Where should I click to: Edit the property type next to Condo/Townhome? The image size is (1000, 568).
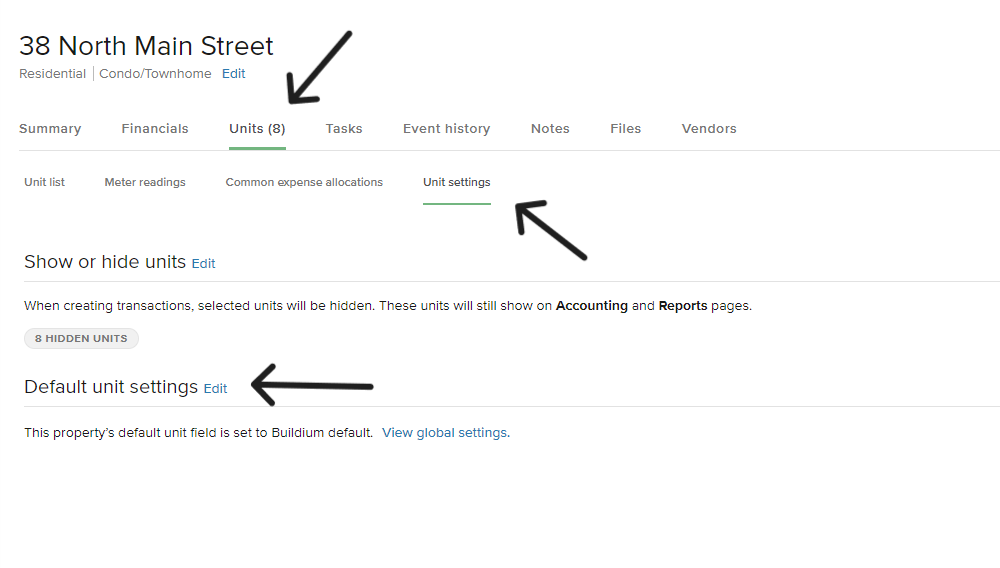(233, 74)
